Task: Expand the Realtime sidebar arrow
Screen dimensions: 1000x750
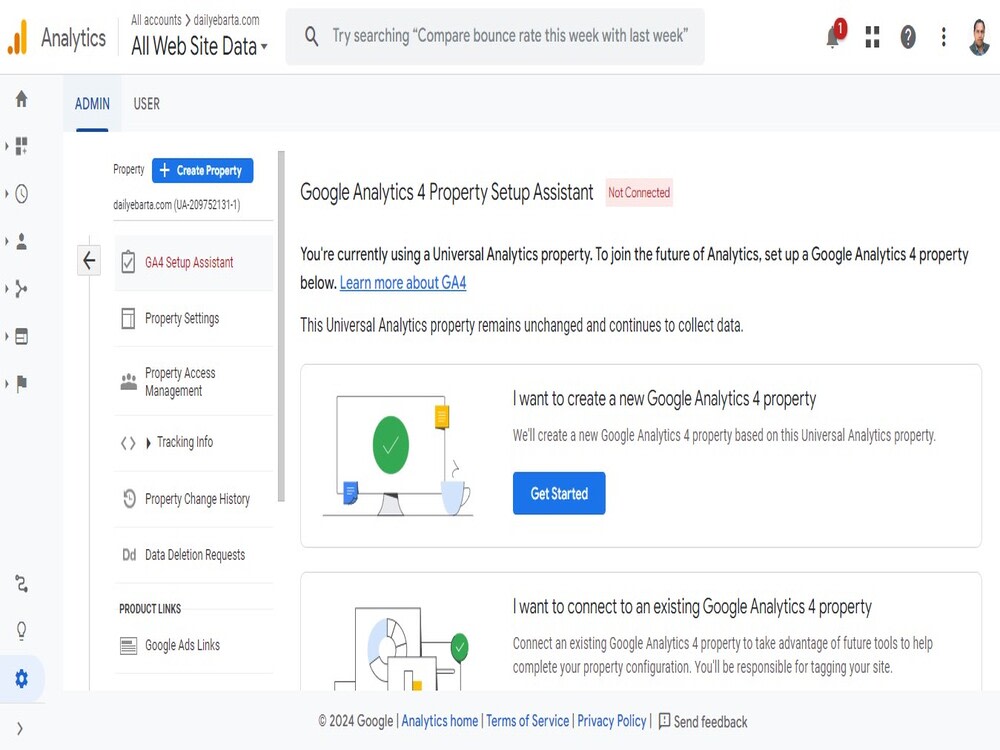Action: tap(6, 194)
